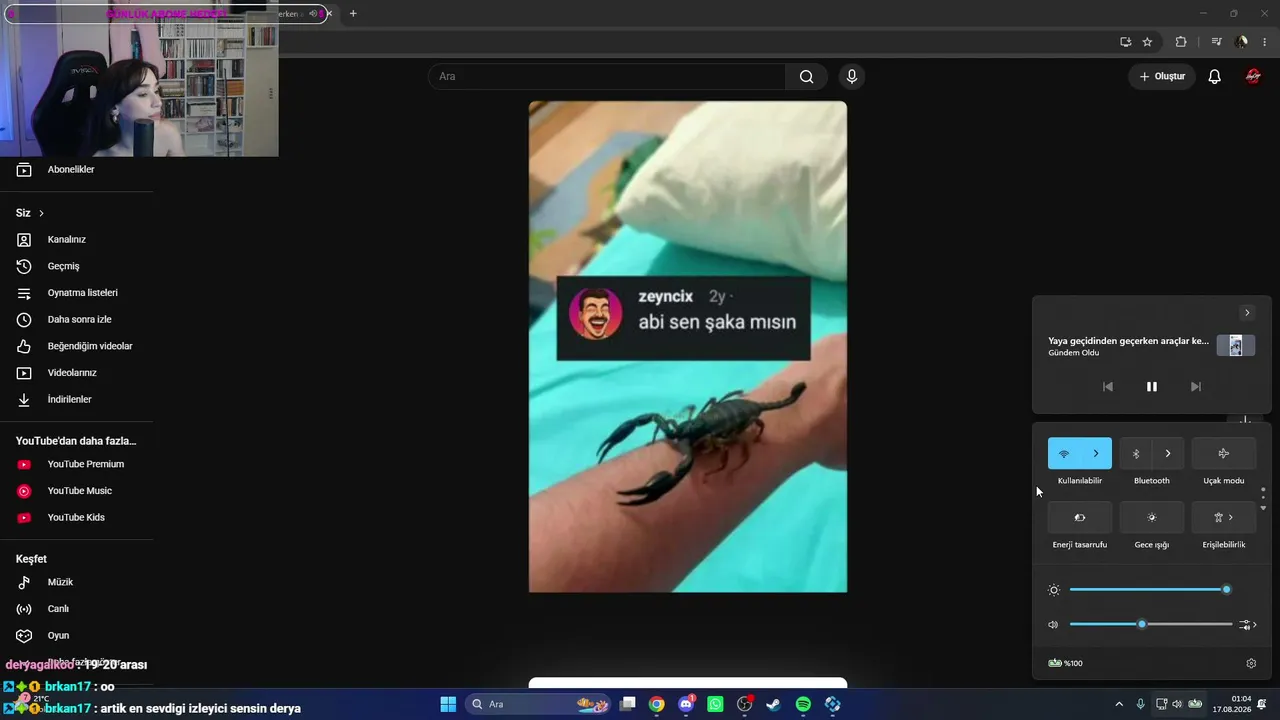
Task: Click the battery %100 indicator
Action: (x=1065, y=663)
